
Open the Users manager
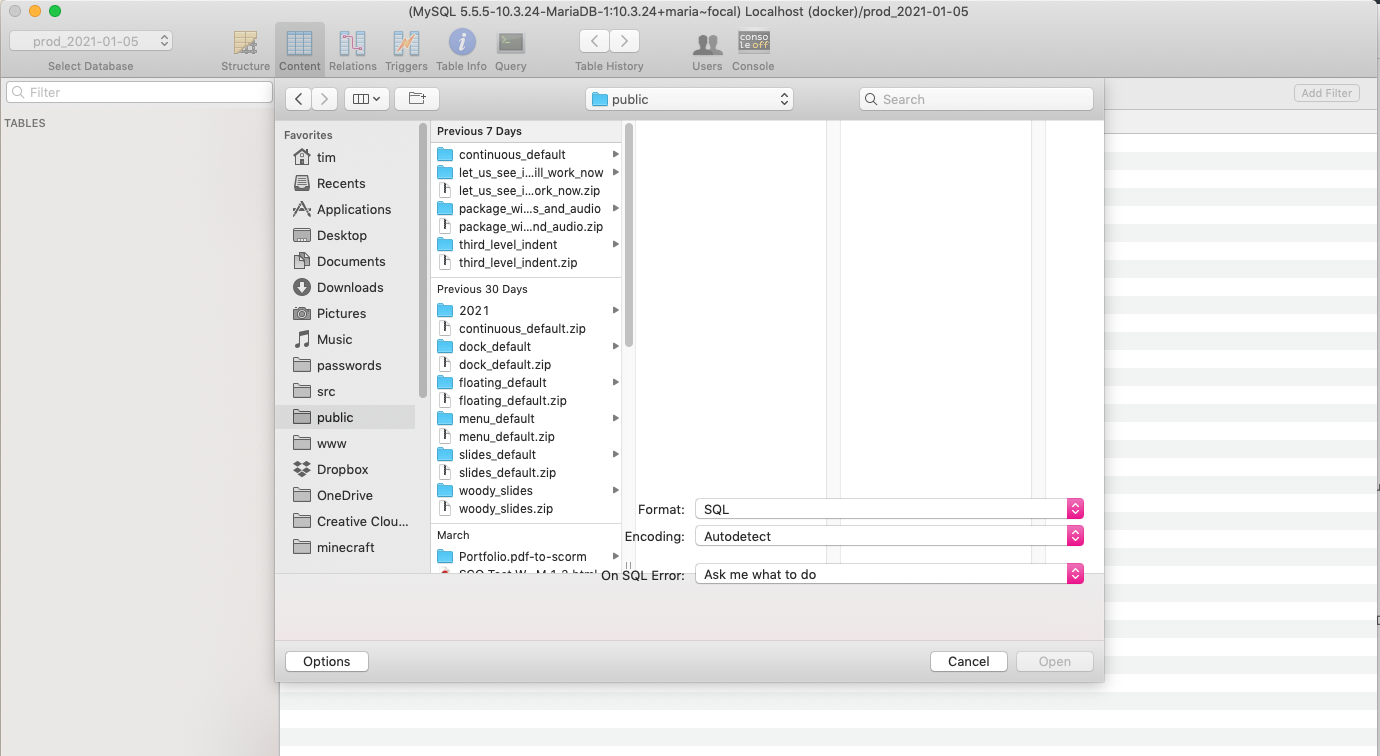(707, 45)
